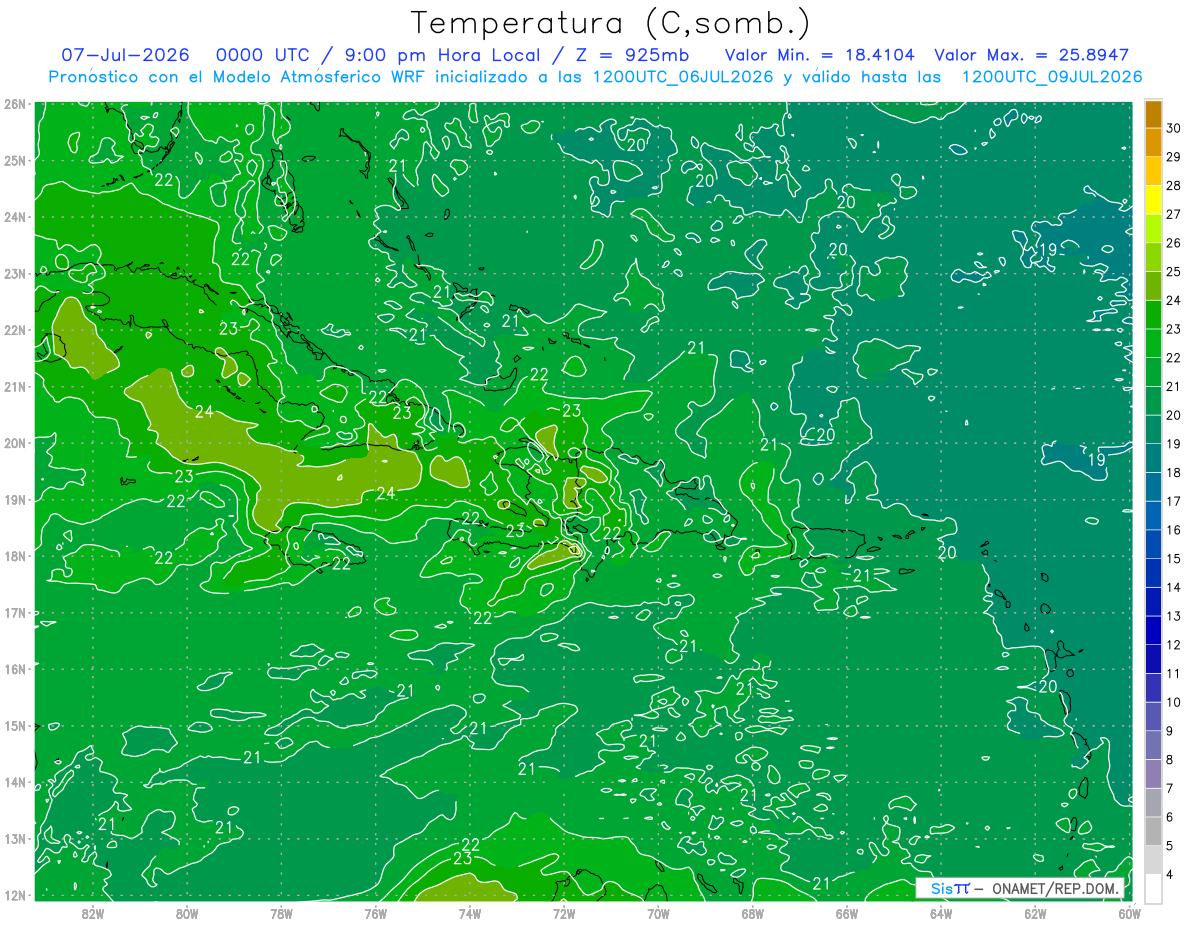The image size is (1200, 927).
Task: Click the color bar value '10'
Action: pyautogui.click(x=1174, y=702)
